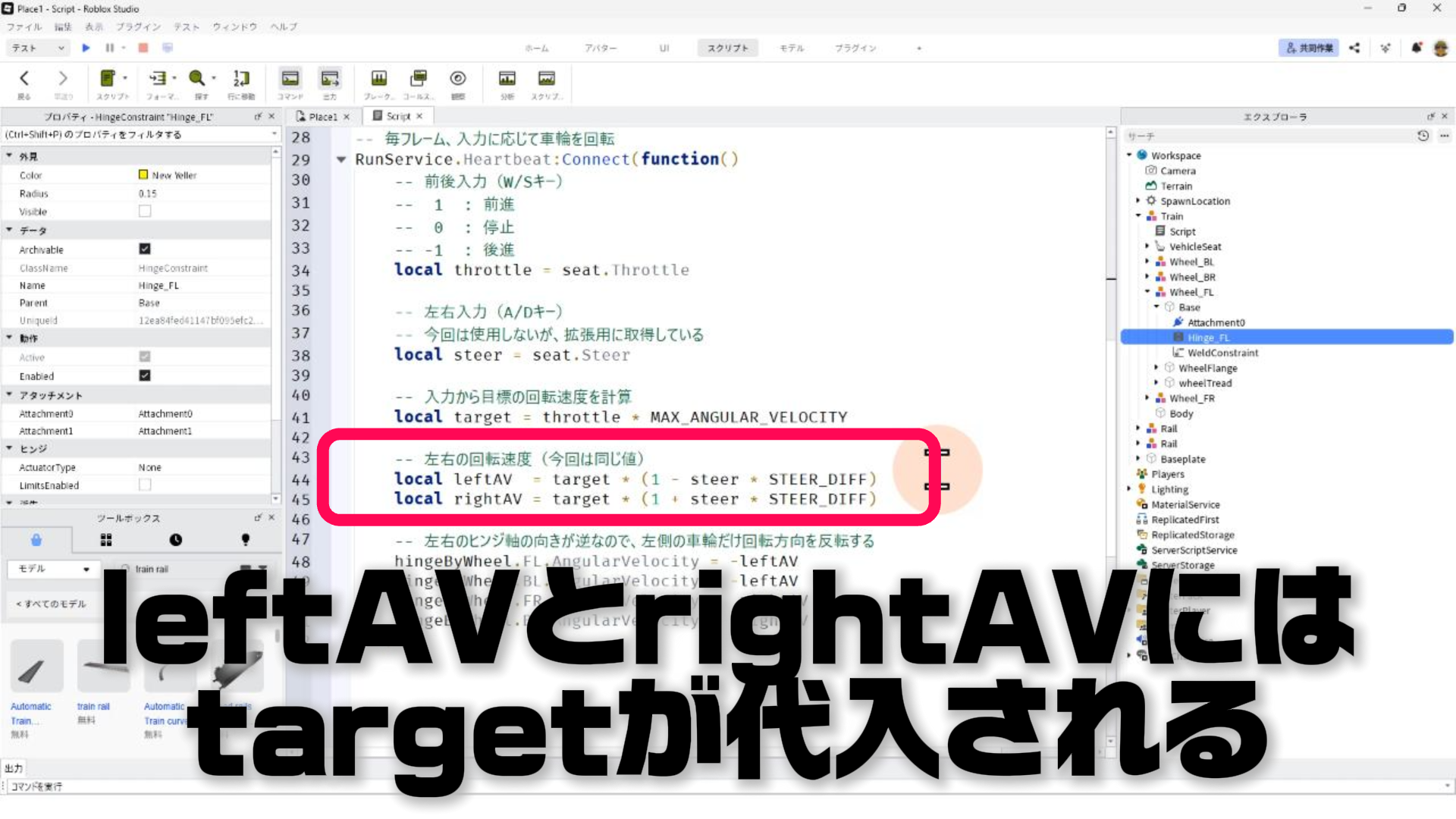Open the Toolbox recent clock tab
The height and width of the screenshot is (819, 1456).
[x=175, y=540]
